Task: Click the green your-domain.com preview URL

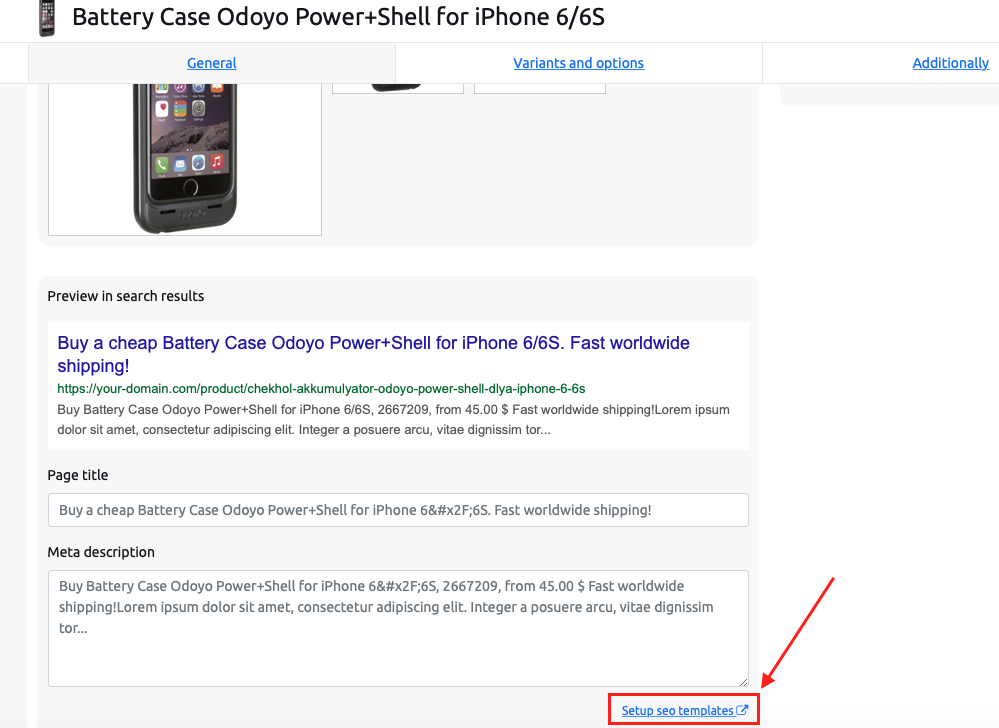Action: 321,389
